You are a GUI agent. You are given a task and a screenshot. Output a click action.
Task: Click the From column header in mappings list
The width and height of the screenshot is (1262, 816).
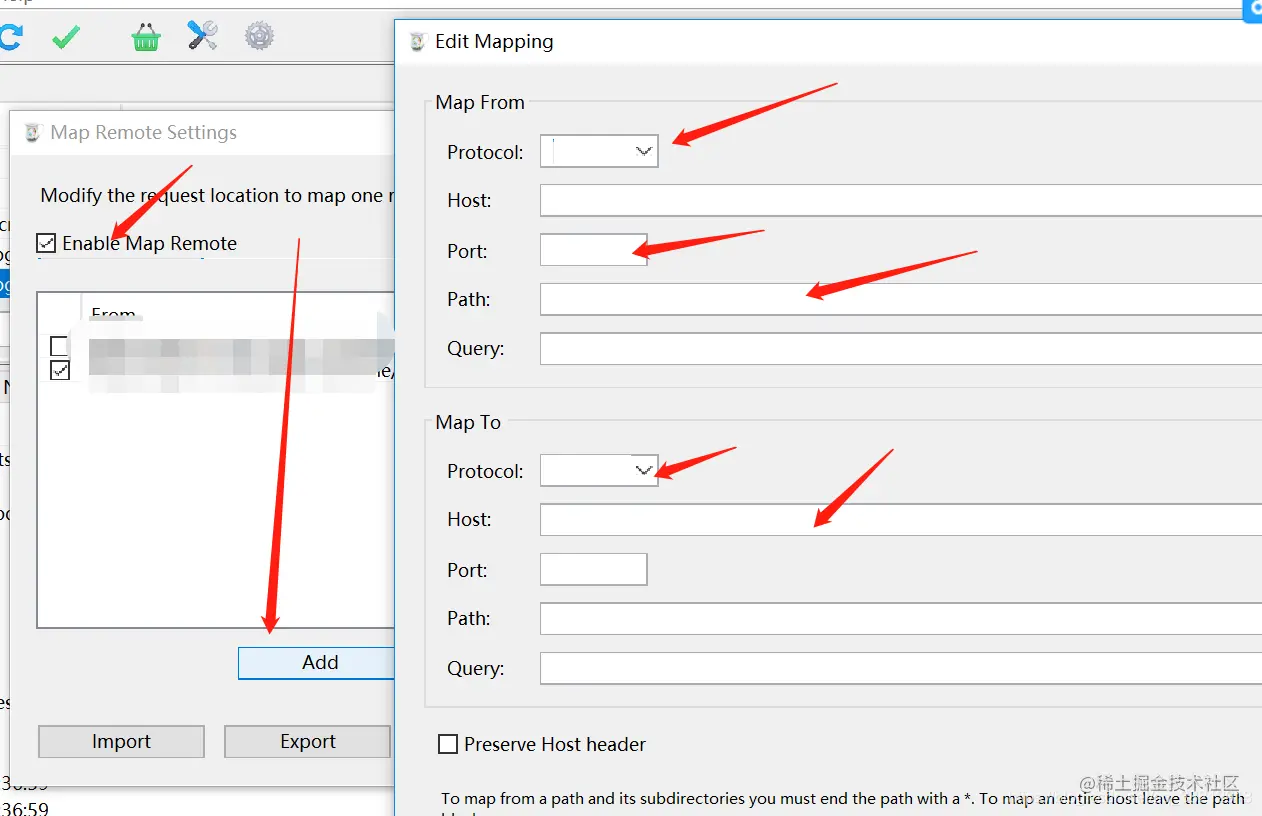pyautogui.click(x=113, y=313)
